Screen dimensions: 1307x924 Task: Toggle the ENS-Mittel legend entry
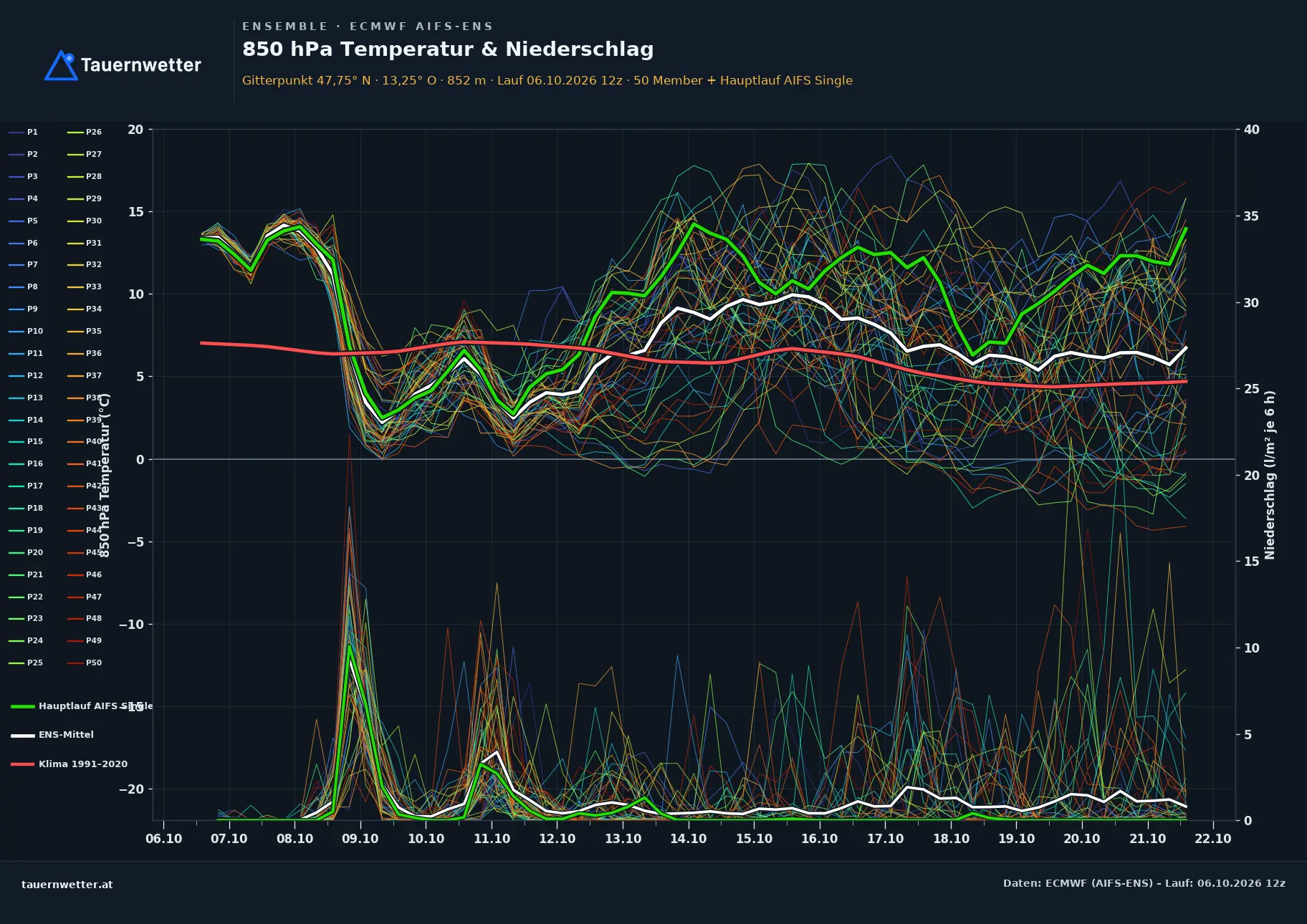coord(52,735)
